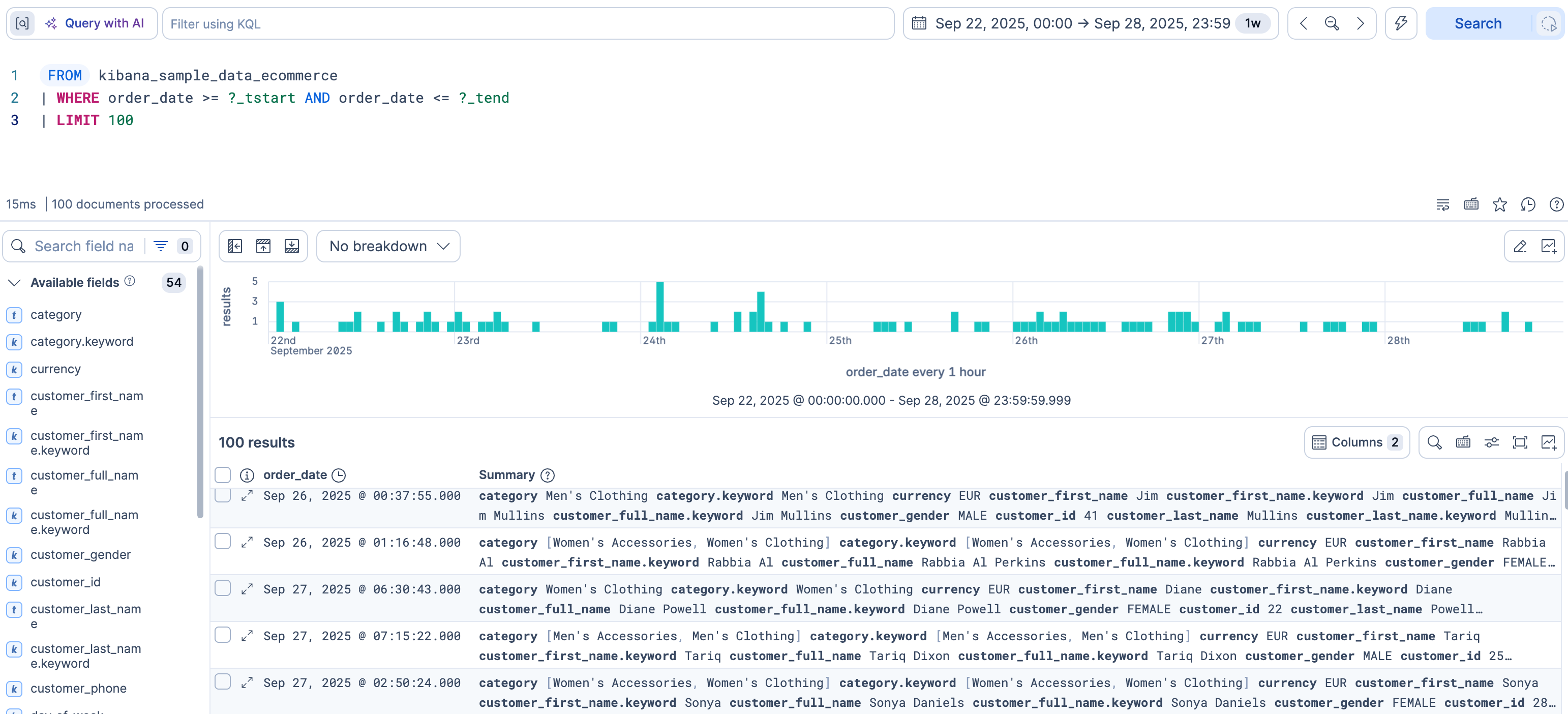Edit visualization pencil icon
Screen dimensions: 1568x714
pyautogui.click(x=1520, y=246)
